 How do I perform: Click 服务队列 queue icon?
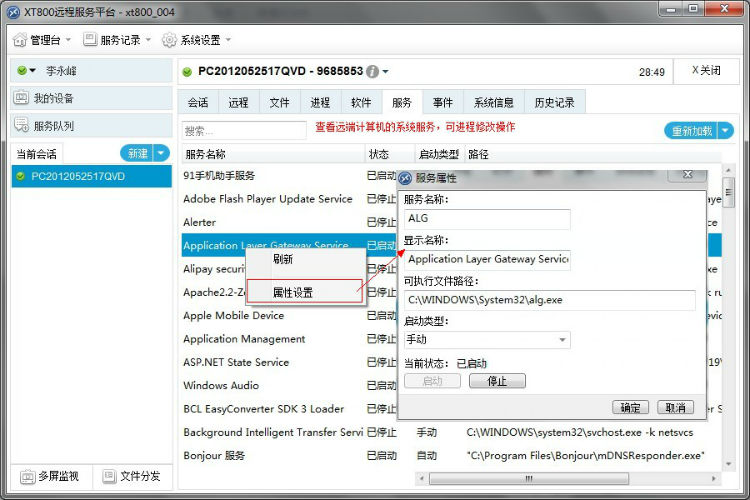point(22,126)
